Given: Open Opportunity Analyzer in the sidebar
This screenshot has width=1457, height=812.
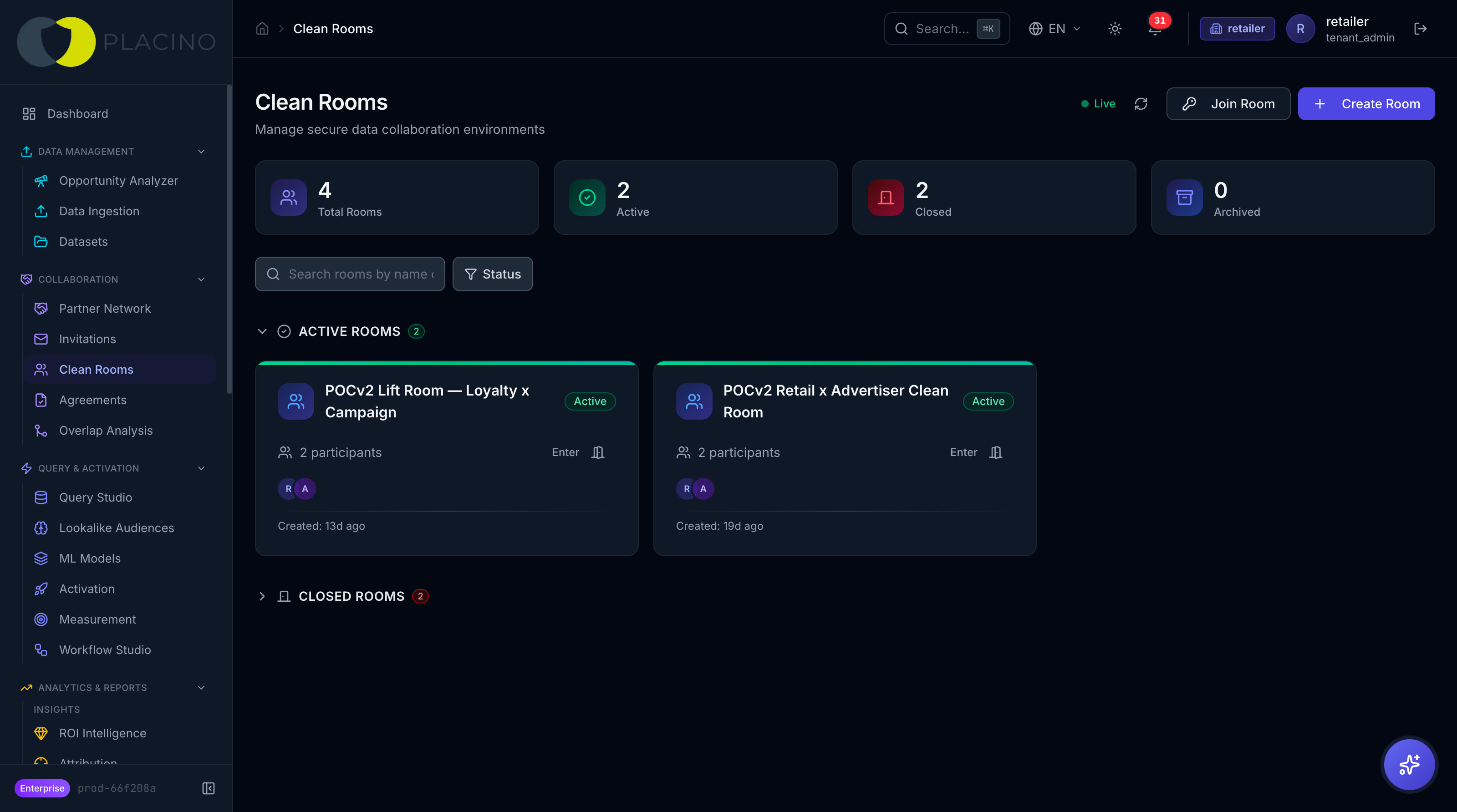Looking at the screenshot, I should pyautogui.click(x=119, y=180).
